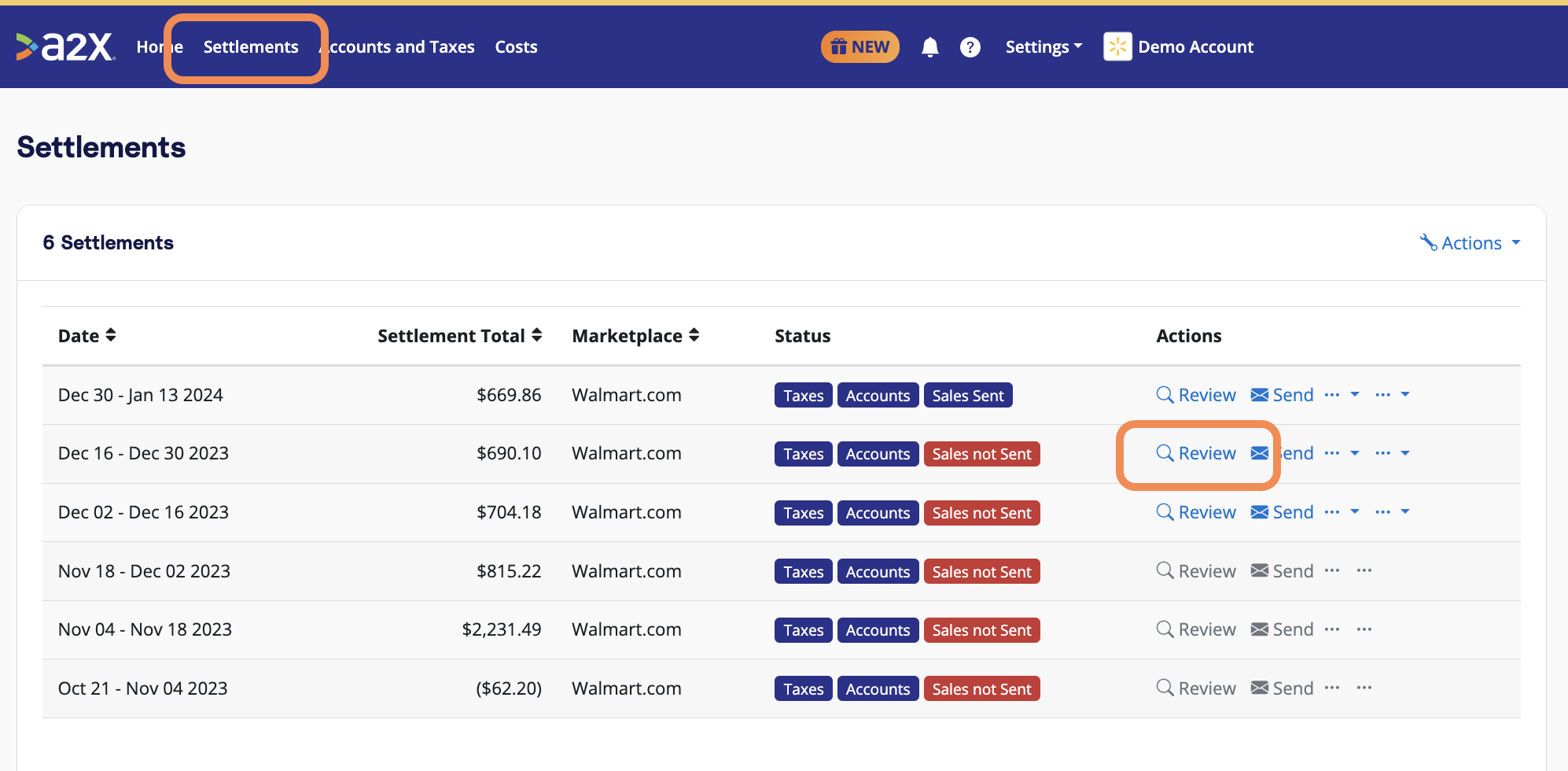Click first ellipsis icon in $815.22 row

point(1332,570)
